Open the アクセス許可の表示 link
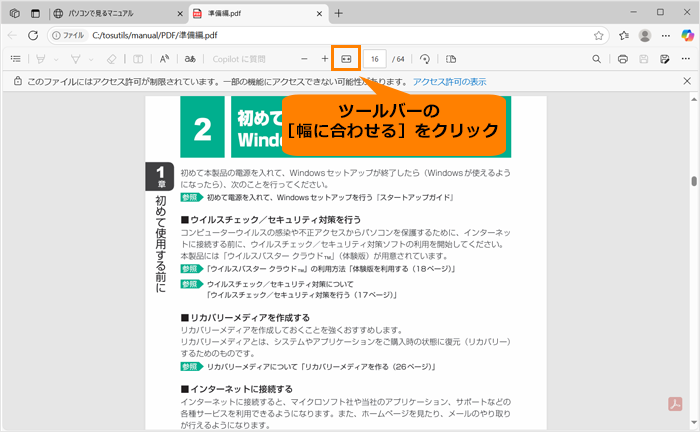 (x=449, y=82)
